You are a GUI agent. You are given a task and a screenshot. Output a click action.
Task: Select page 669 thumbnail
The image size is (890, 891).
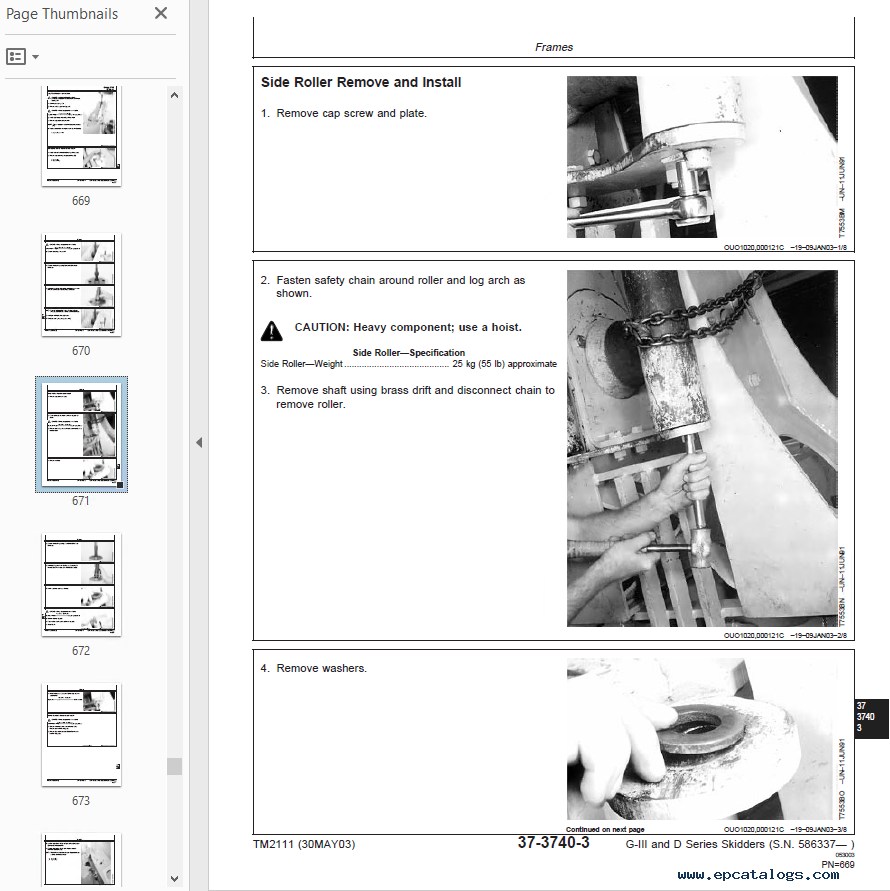(x=81, y=136)
